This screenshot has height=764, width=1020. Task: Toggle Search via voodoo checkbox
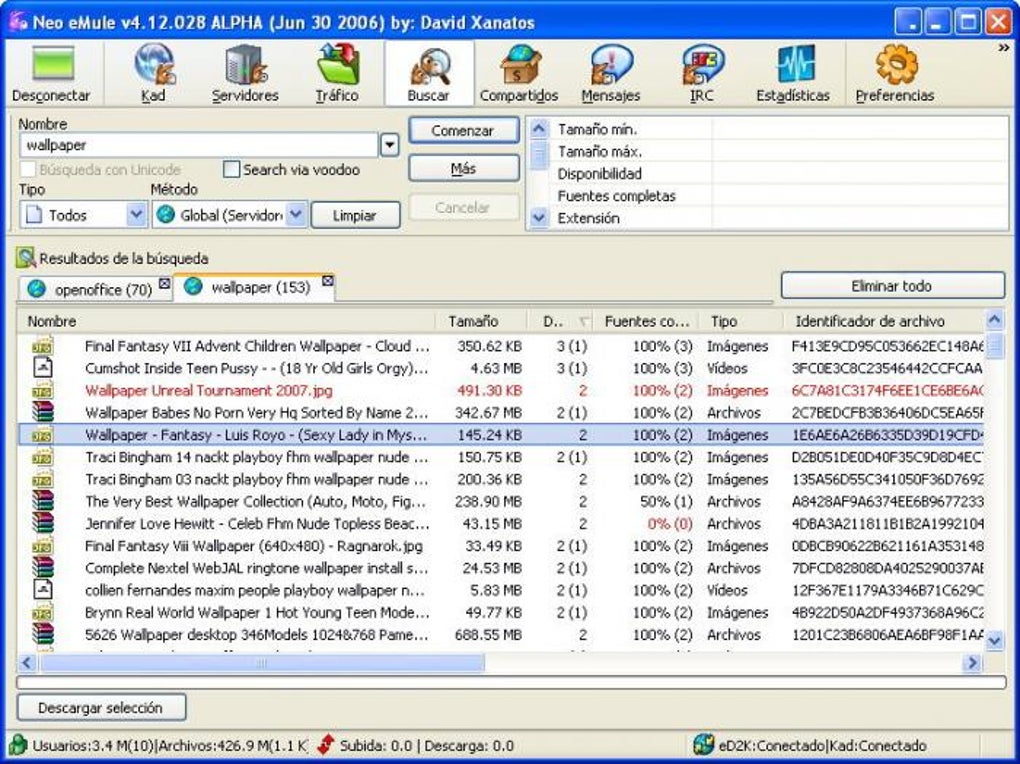231,170
